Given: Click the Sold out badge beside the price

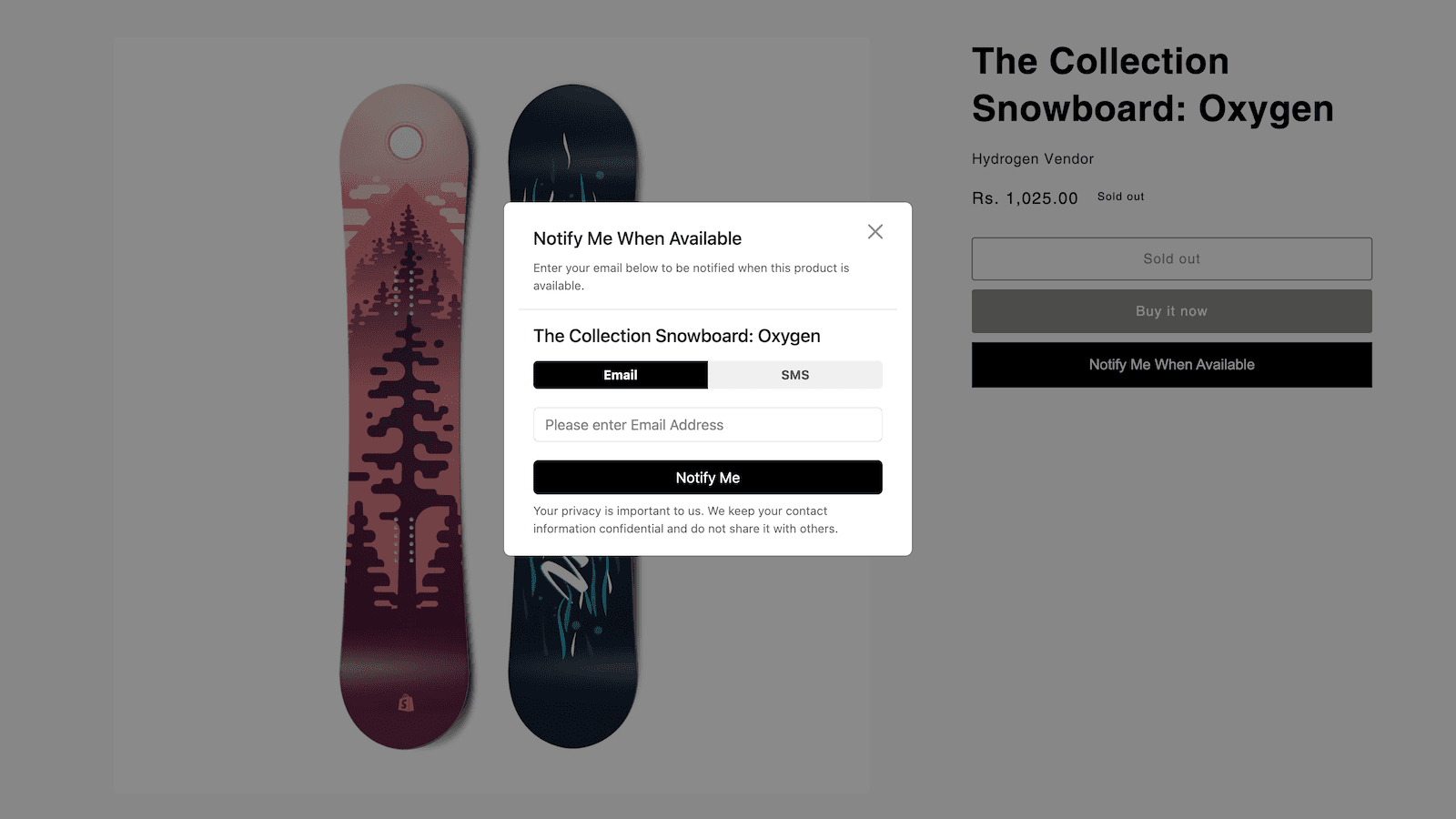Looking at the screenshot, I should point(1119,196).
